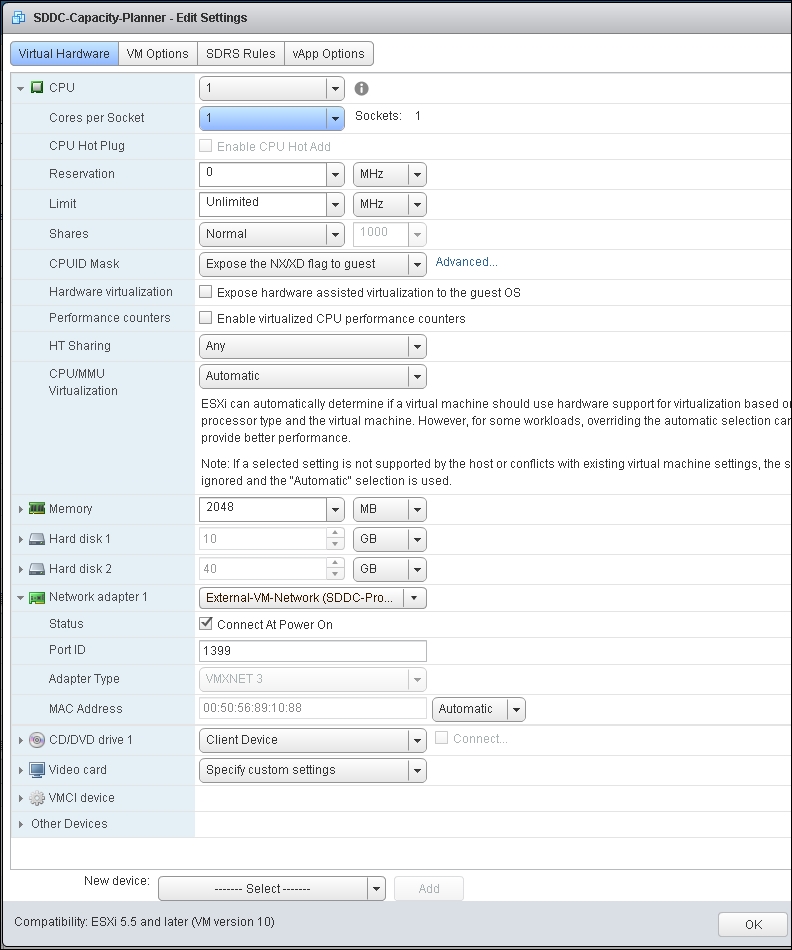The width and height of the screenshot is (792, 950).
Task: Click the MAC Address field
Action: (x=313, y=708)
